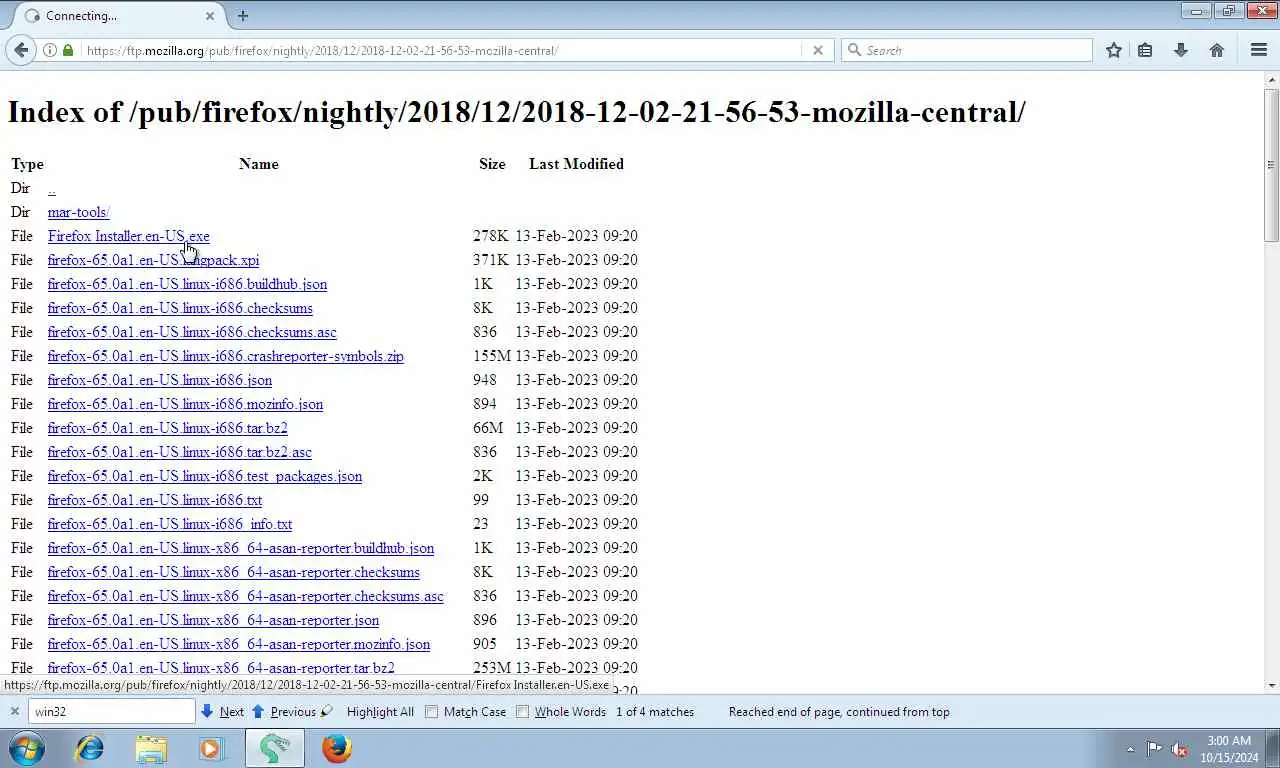Viewport: 1280px width, 768px height.
Task: Find Previous match arrow
Action: coord(284,712)
